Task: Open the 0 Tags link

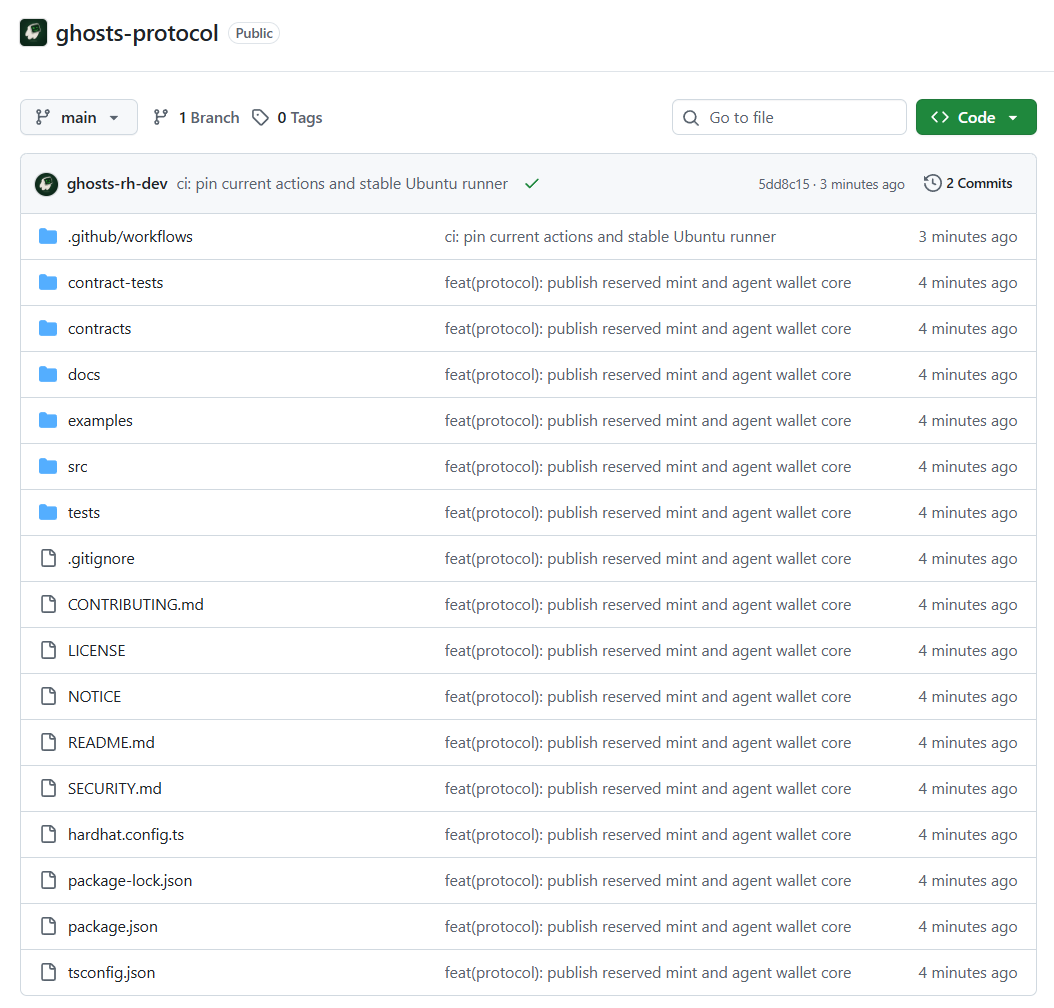Action: point(287,118)
